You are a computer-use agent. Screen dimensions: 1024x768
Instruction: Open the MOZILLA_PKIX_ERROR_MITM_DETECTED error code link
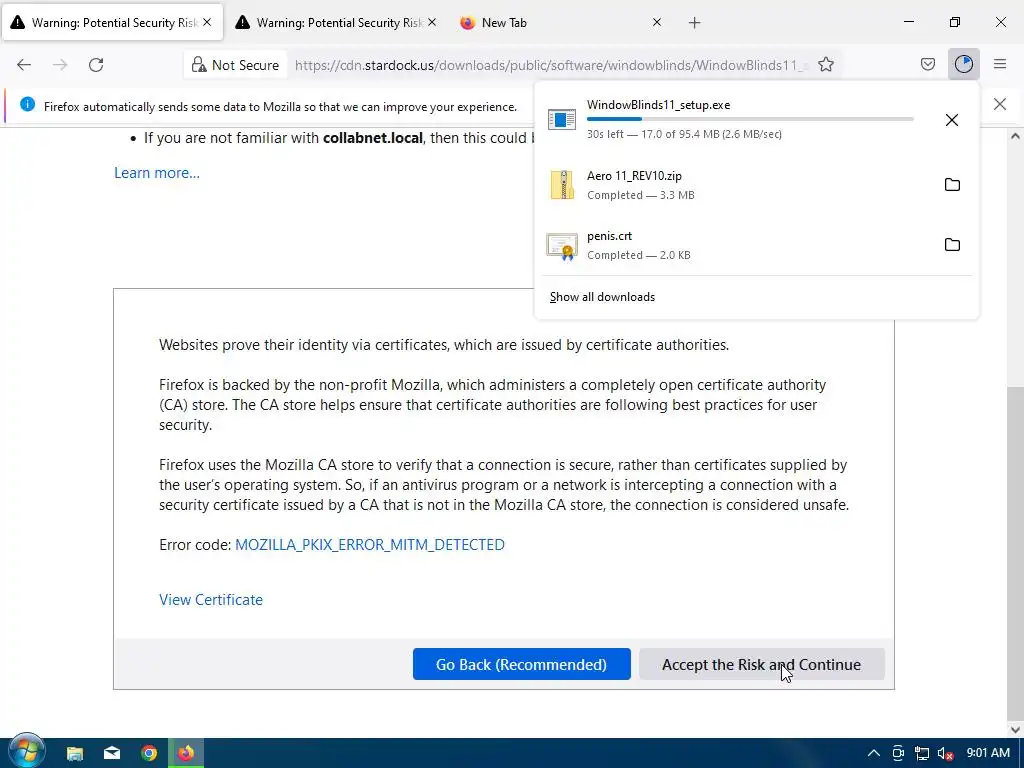coord(370,545)
